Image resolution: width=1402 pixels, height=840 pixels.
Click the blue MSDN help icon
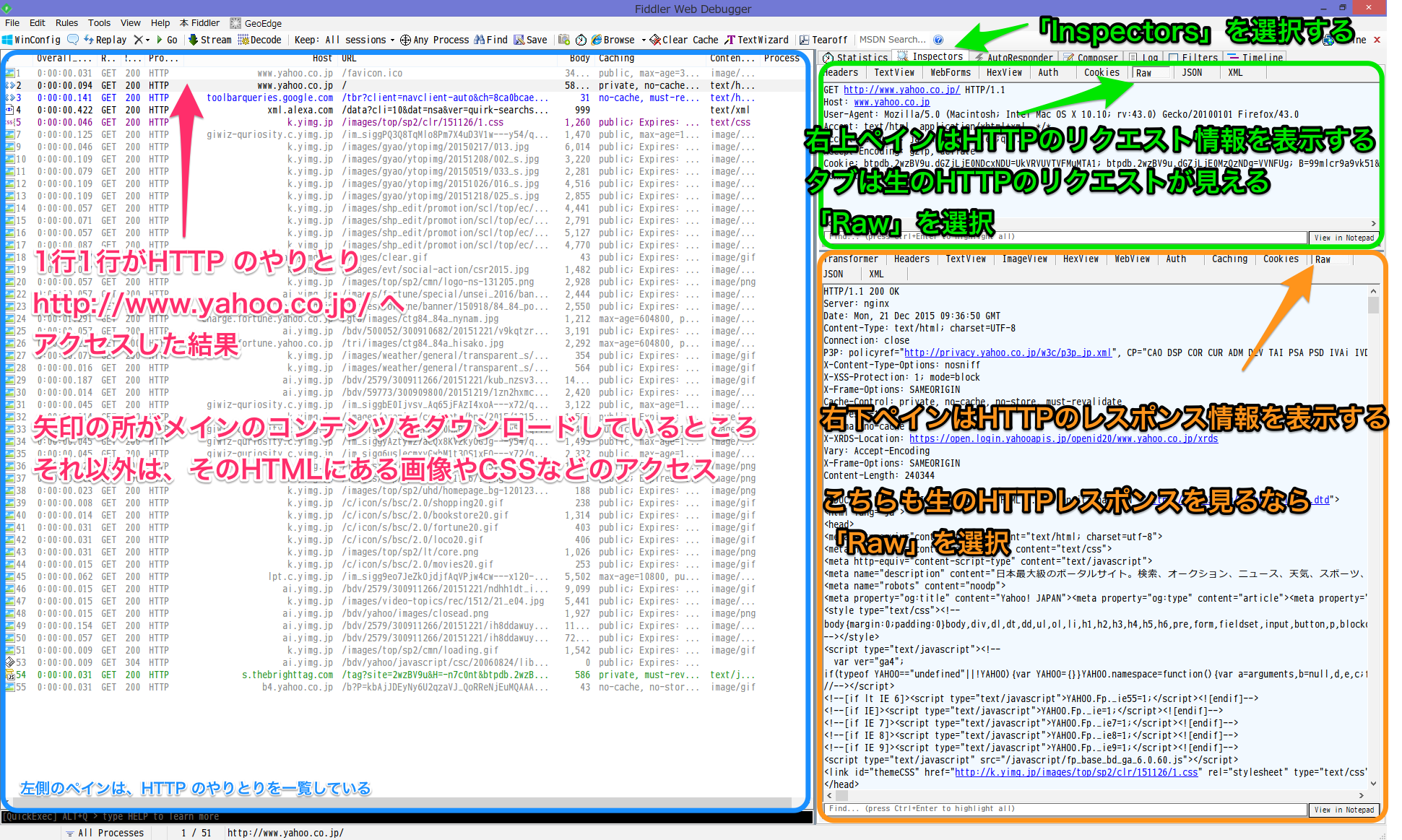coord(938,40)
